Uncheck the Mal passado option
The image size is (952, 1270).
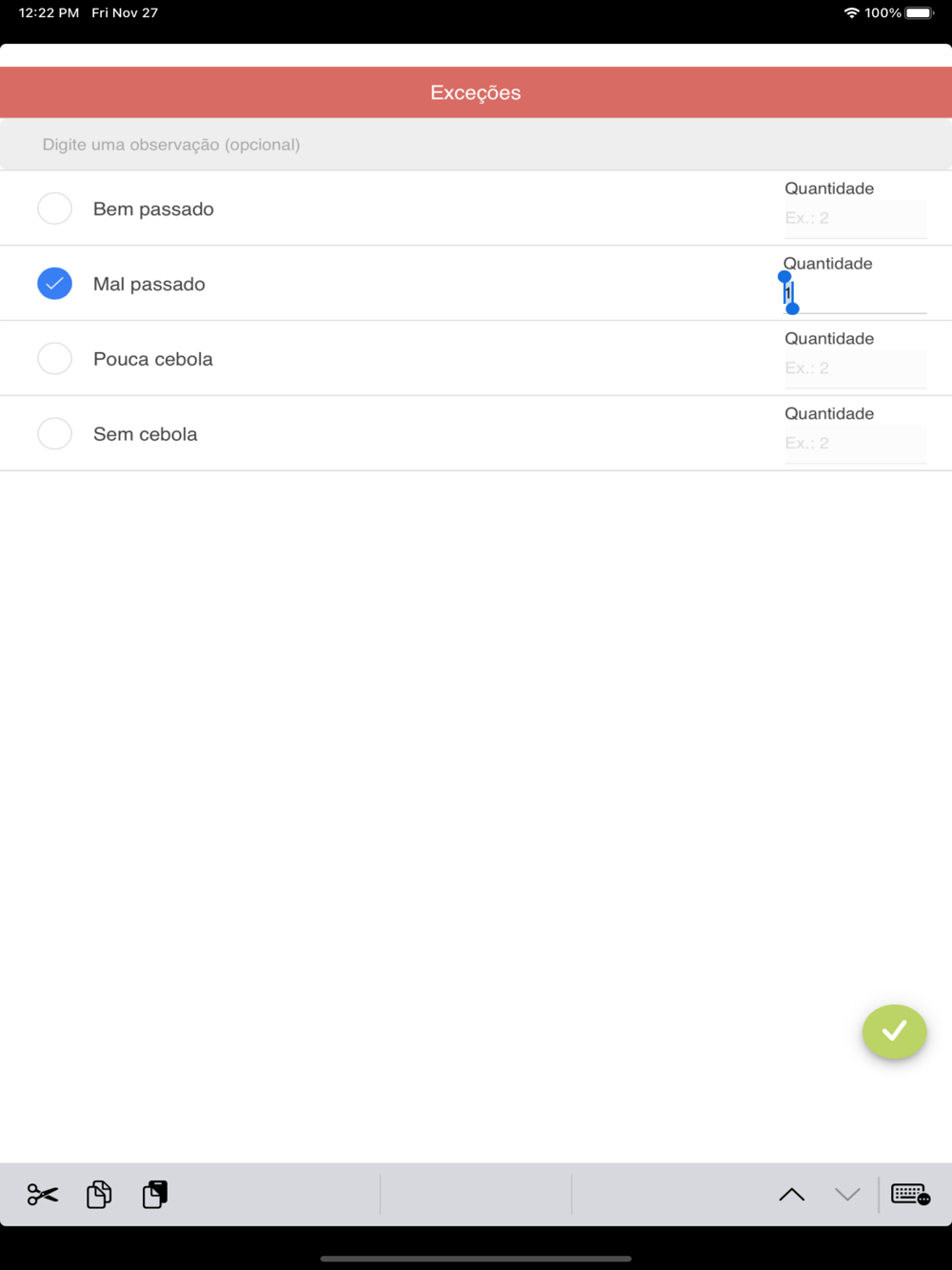[x=54, y=284]
